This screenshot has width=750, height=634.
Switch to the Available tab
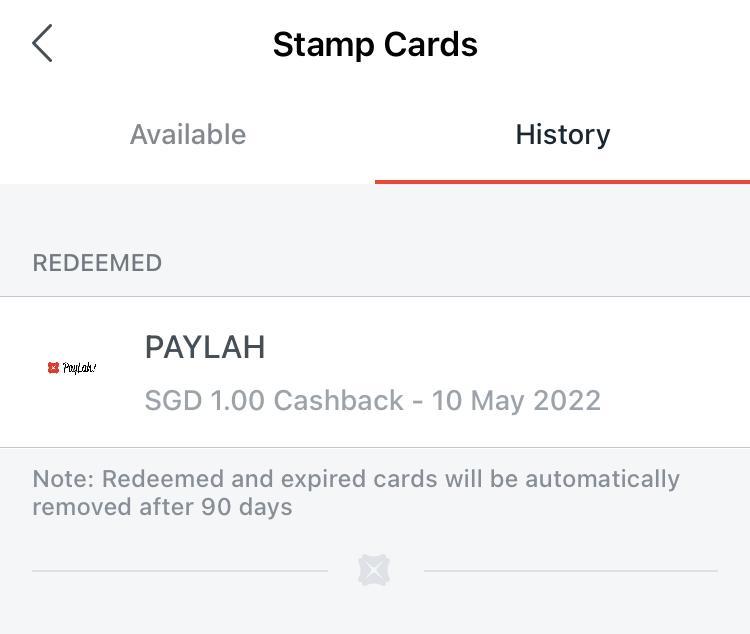(188, 134)
